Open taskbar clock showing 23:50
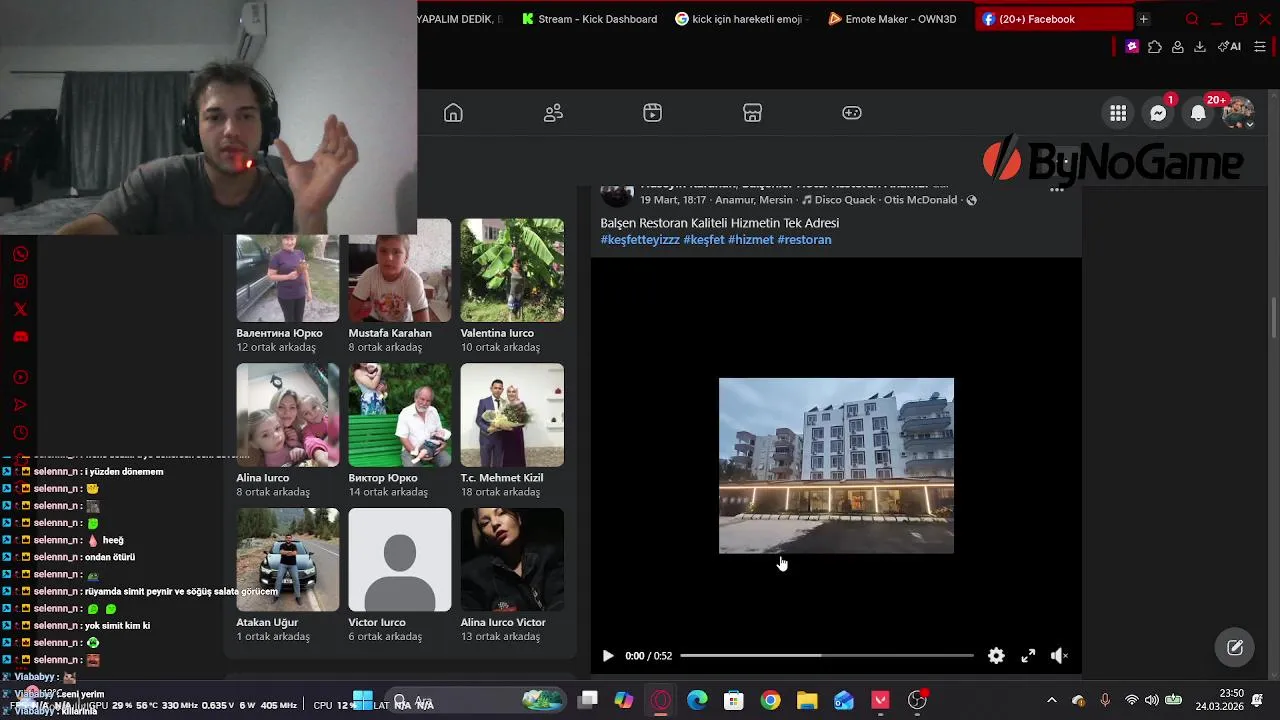Image resolution: width=1280 pixels, height=720 pixels. pos(1218,700)
